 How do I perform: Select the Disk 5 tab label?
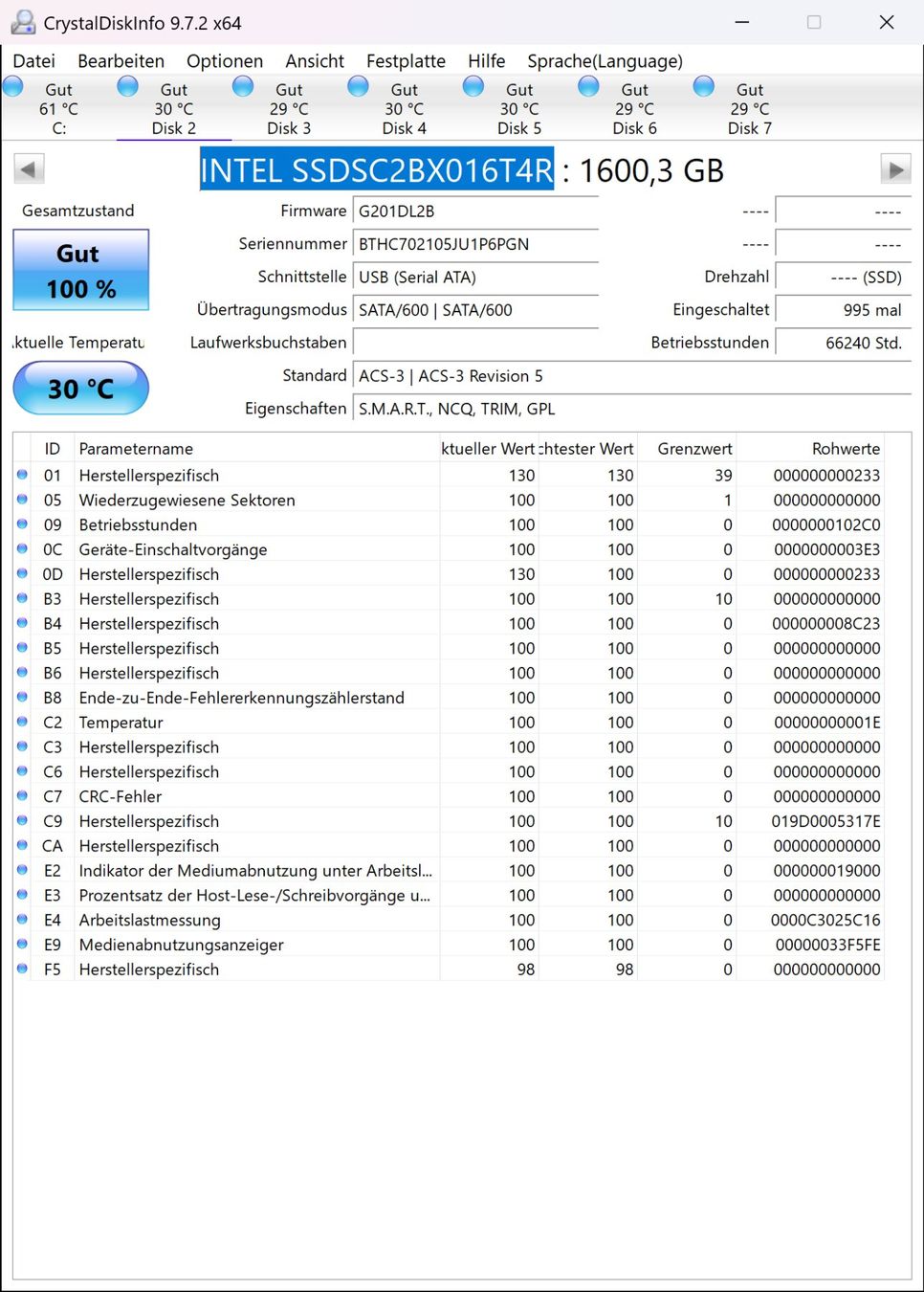tap(519, 128)
